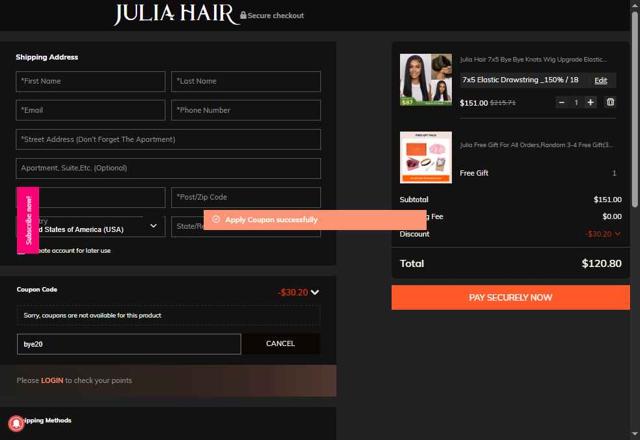The height and width of the screenshot is (440, 640).
Task: Click the 7x5 Elastic Drawstring variant label
Action: coord(520,80)
